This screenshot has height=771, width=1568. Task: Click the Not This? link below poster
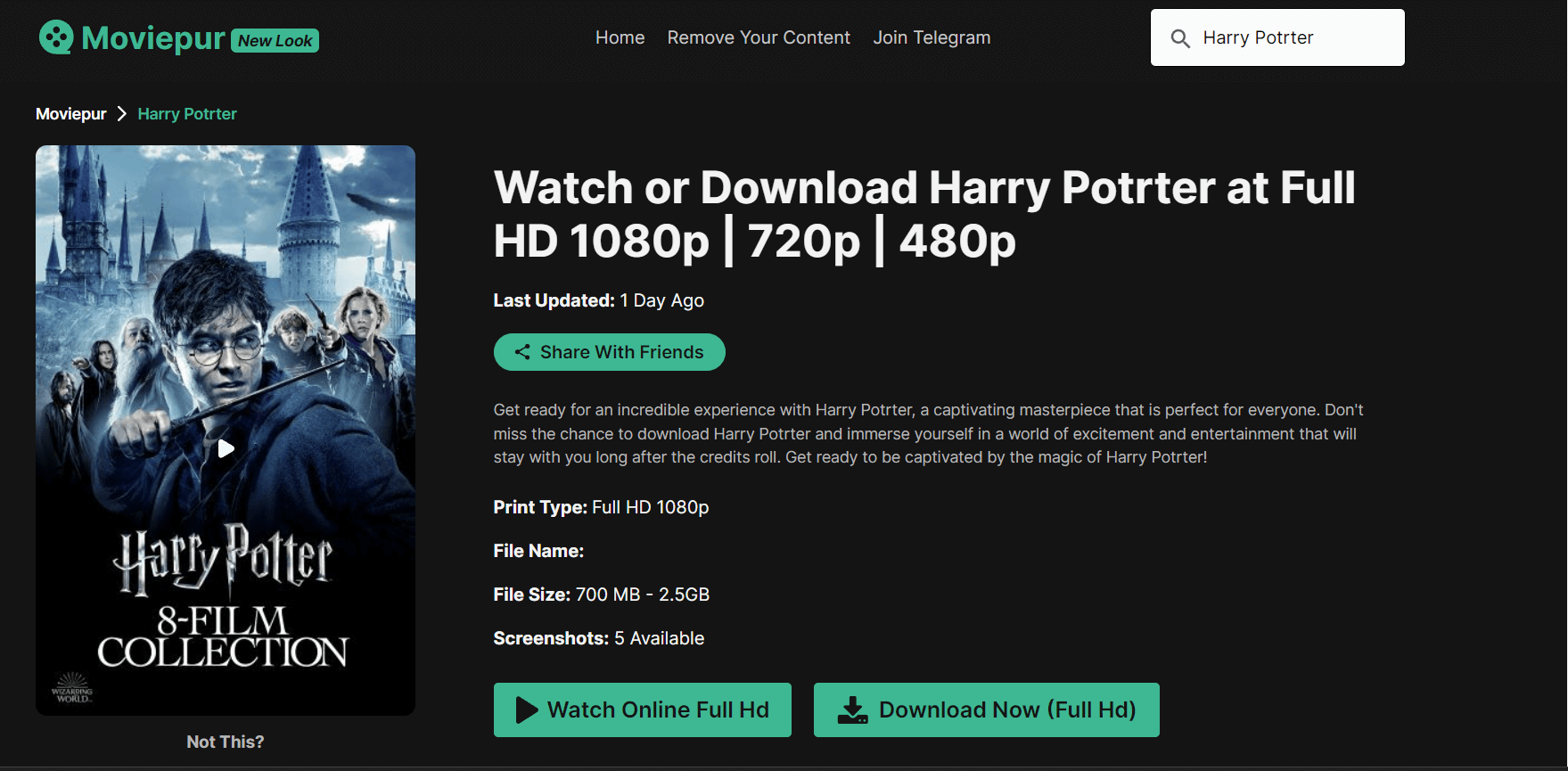(225, 742)
